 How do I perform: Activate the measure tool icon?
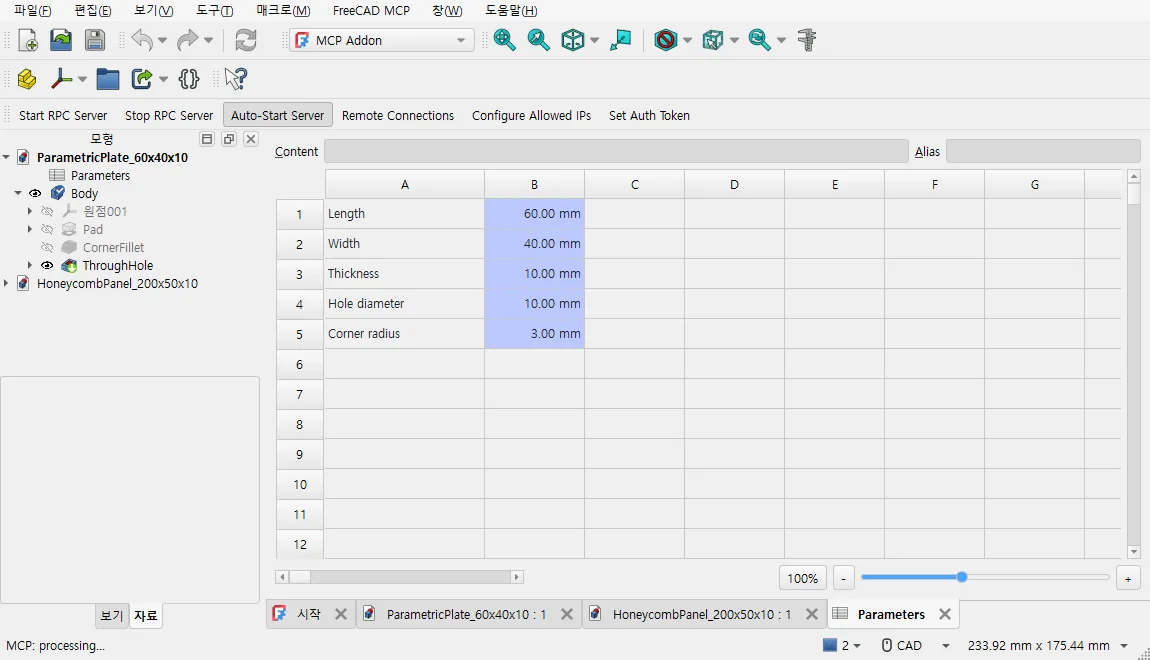pyautogui.click(x=807, y=40)
